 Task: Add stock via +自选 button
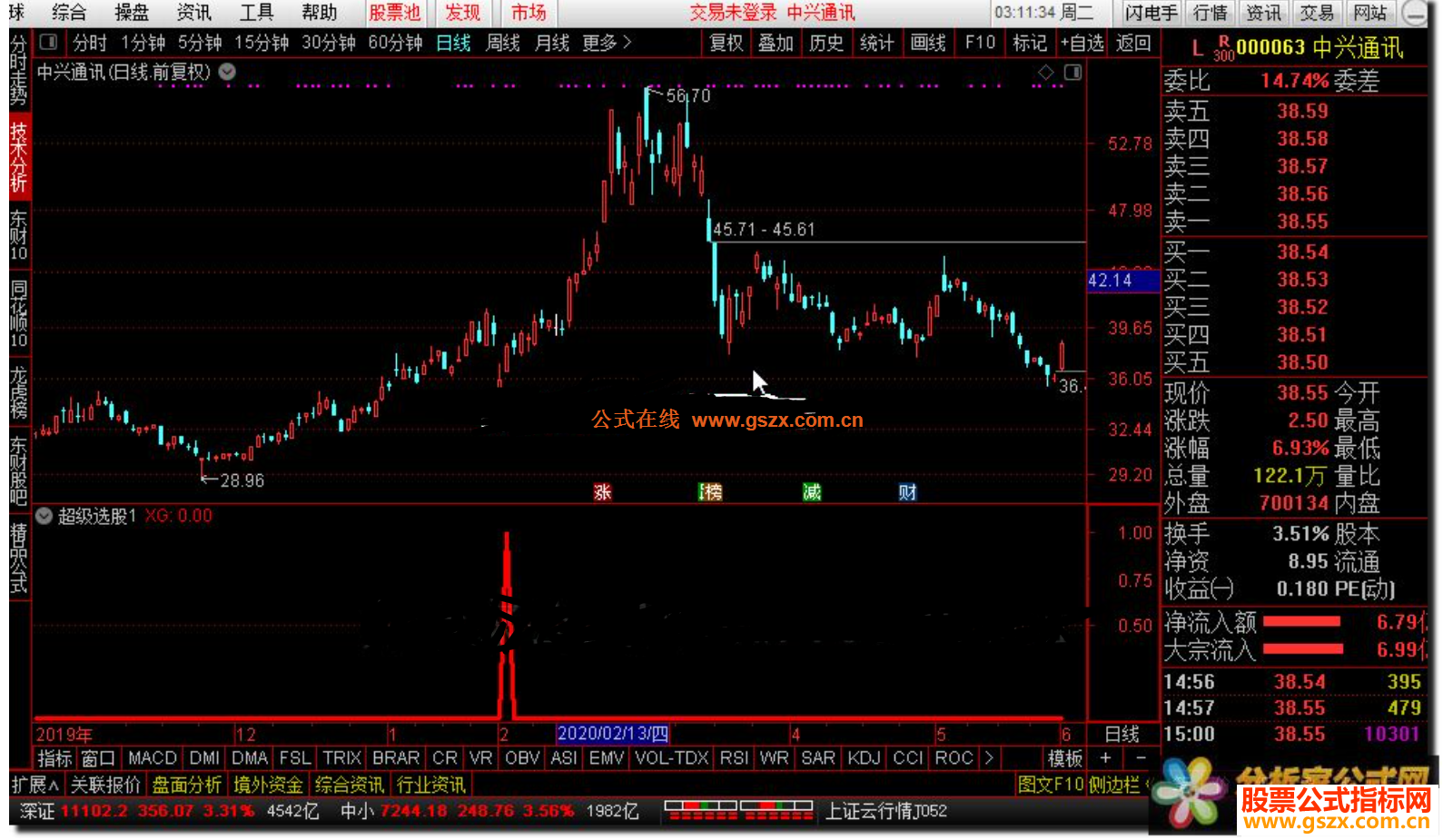pyautogui.click(x=1082, y=42)
